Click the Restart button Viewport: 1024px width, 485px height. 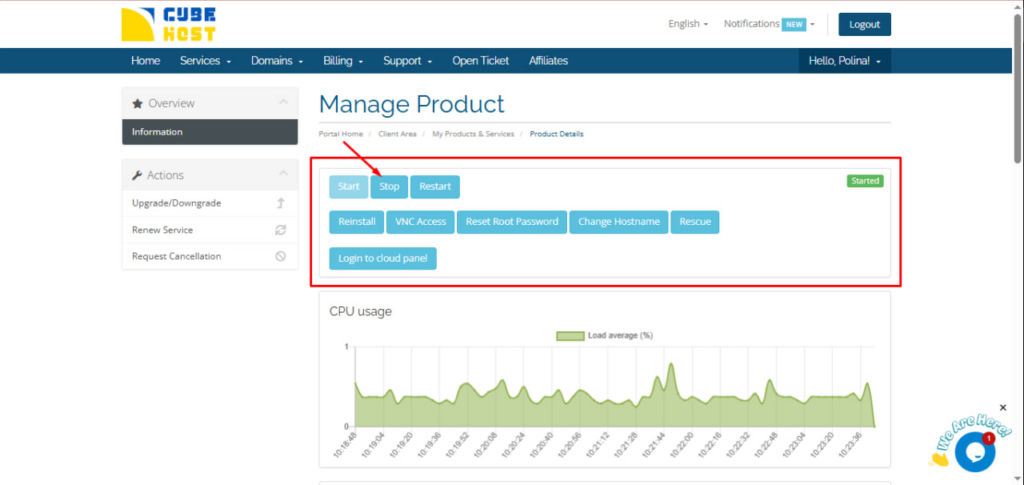(435, 187)
